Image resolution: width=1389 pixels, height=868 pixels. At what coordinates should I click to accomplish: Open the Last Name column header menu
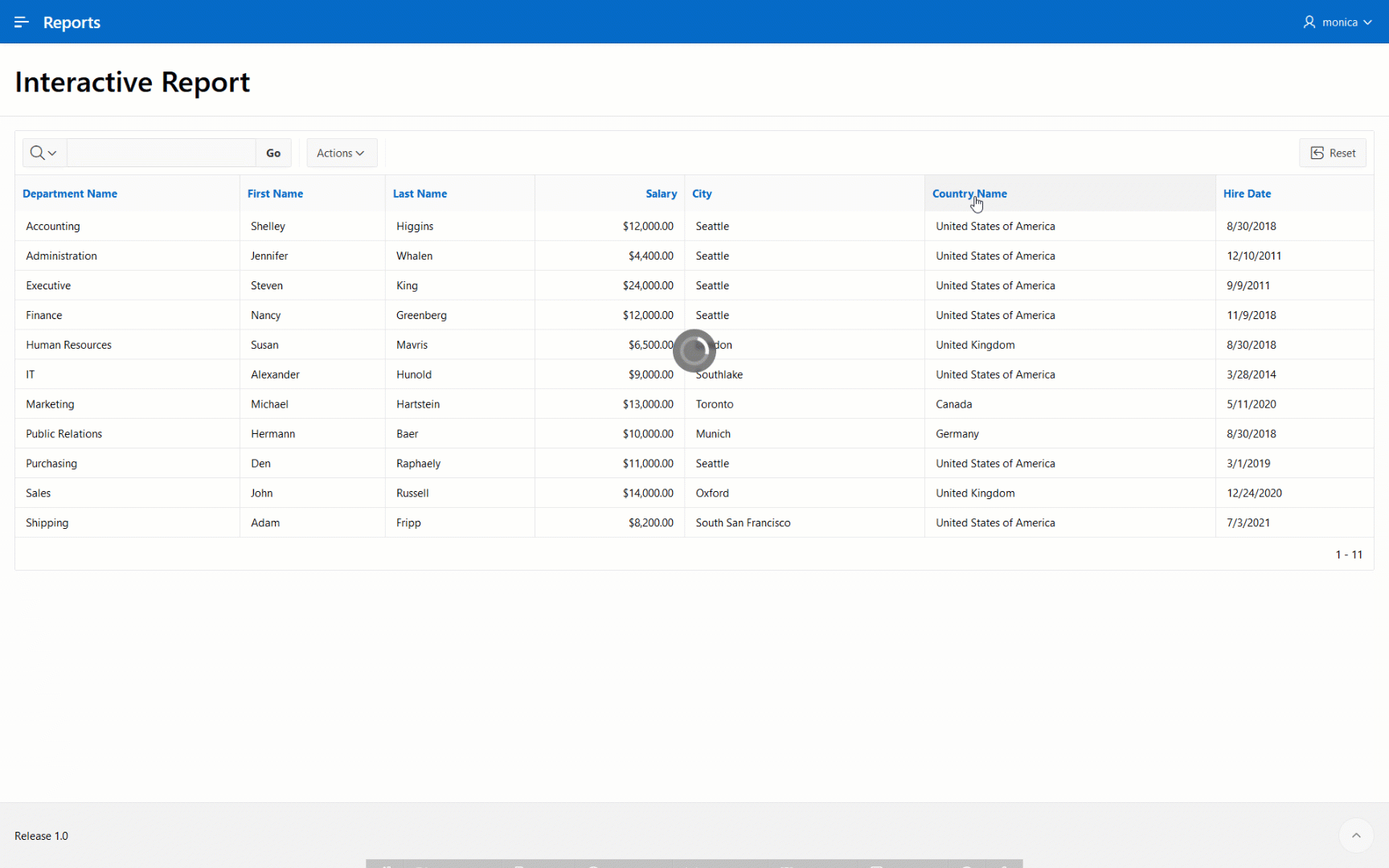[x=420, y=194]
